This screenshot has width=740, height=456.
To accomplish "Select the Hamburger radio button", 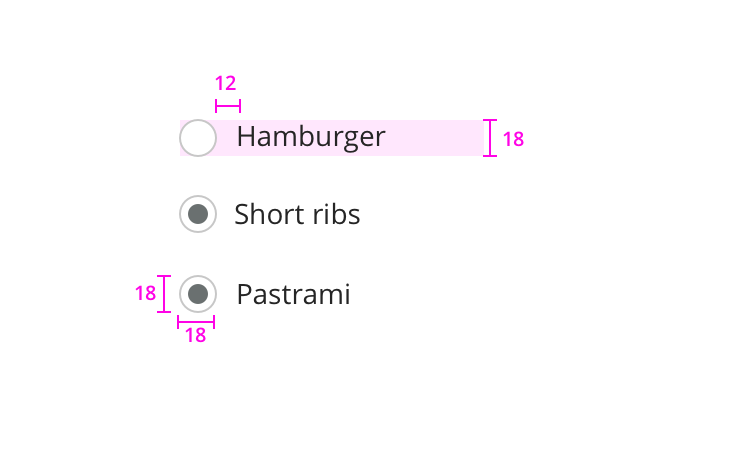I will pyautogui.click(x=198, y=138).
